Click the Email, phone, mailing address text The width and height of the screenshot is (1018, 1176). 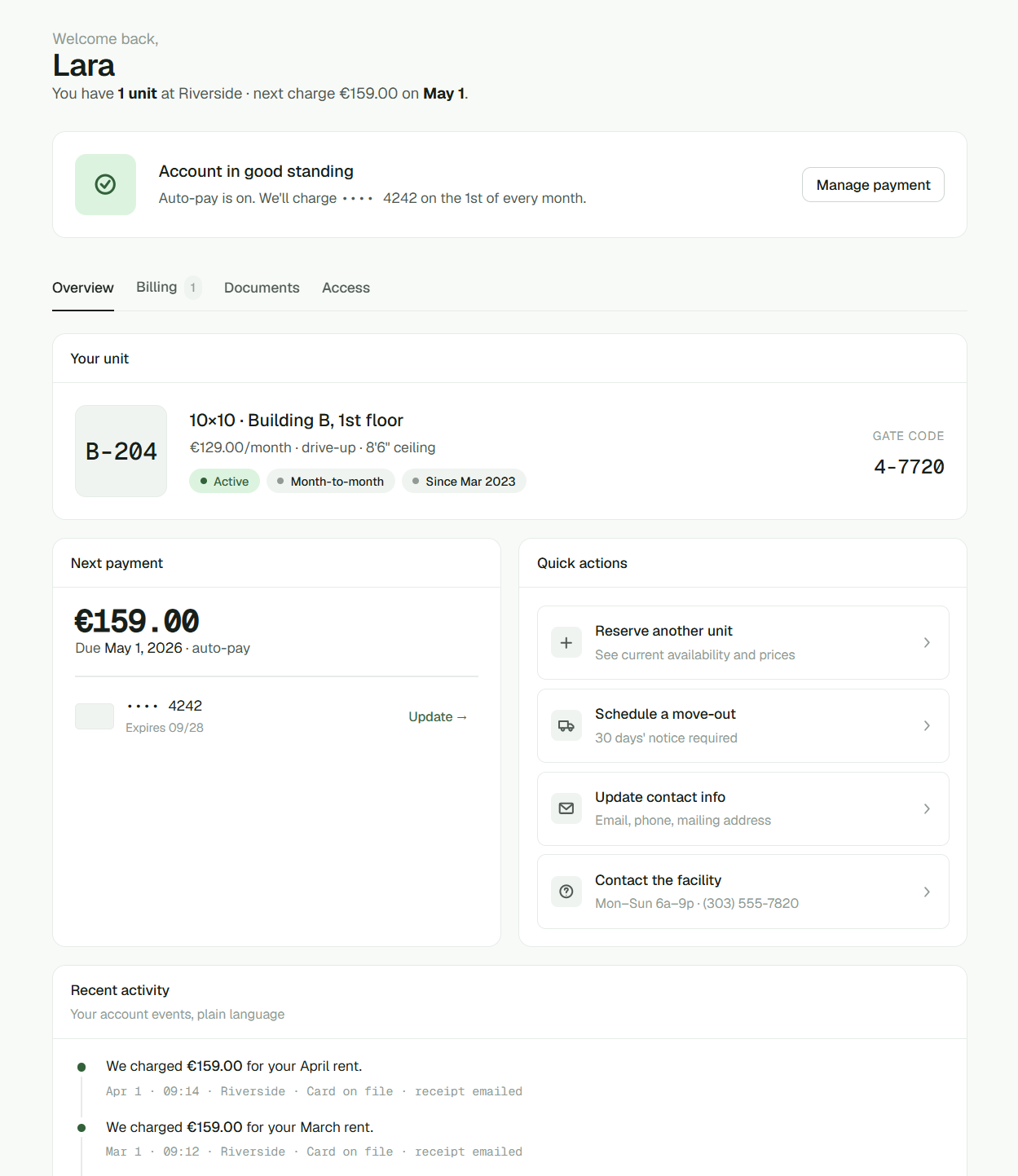point(683,820)
